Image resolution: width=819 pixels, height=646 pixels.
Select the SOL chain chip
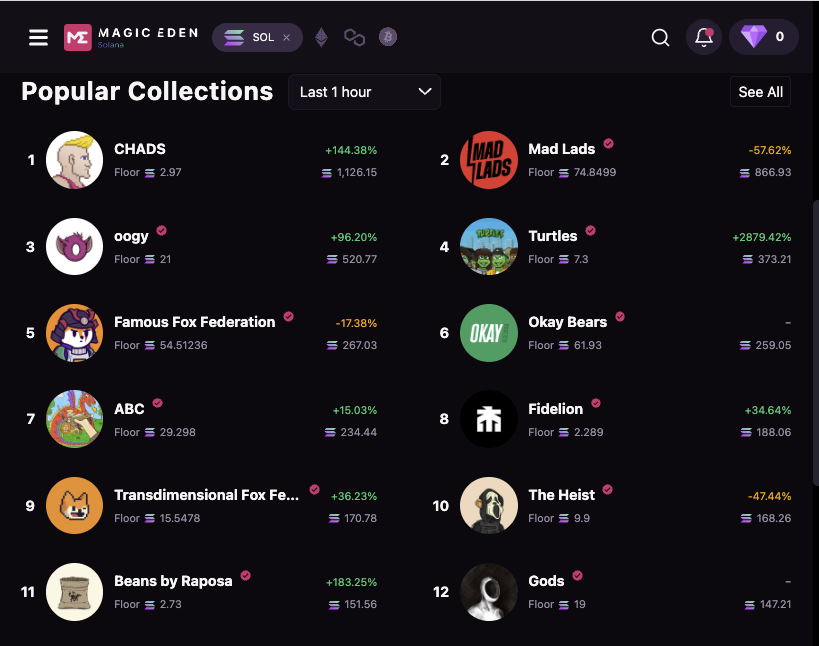pos(257,38)
